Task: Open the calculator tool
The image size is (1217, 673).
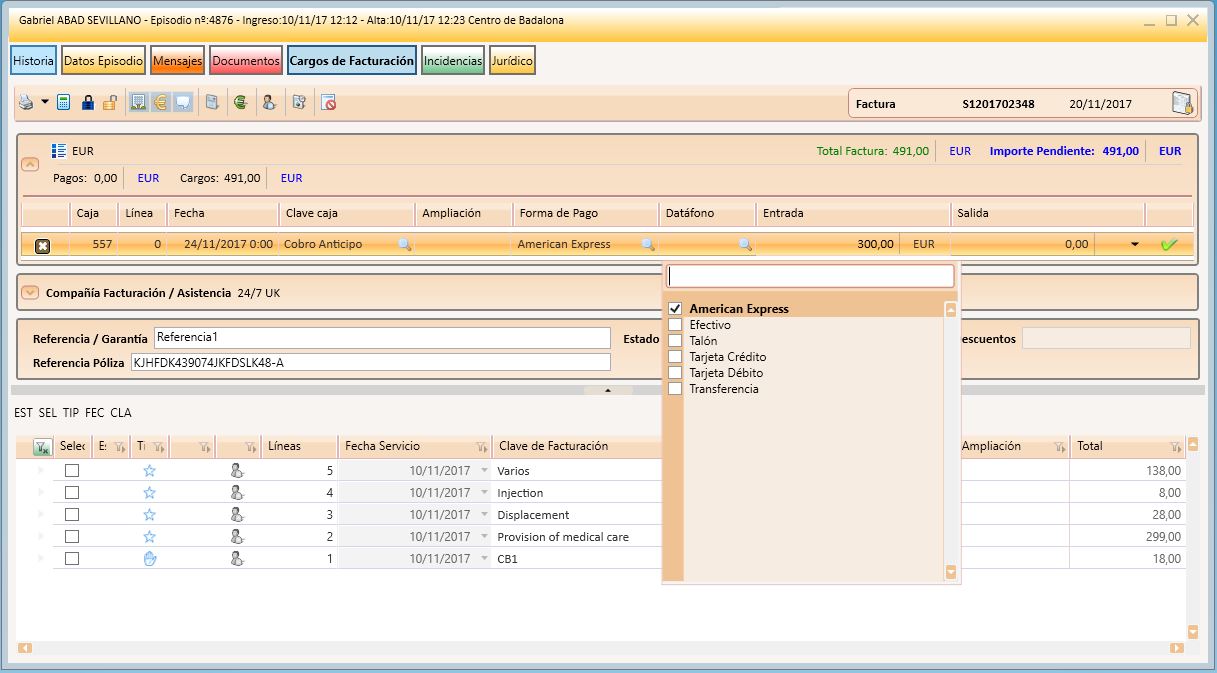Action: point(64,102)
